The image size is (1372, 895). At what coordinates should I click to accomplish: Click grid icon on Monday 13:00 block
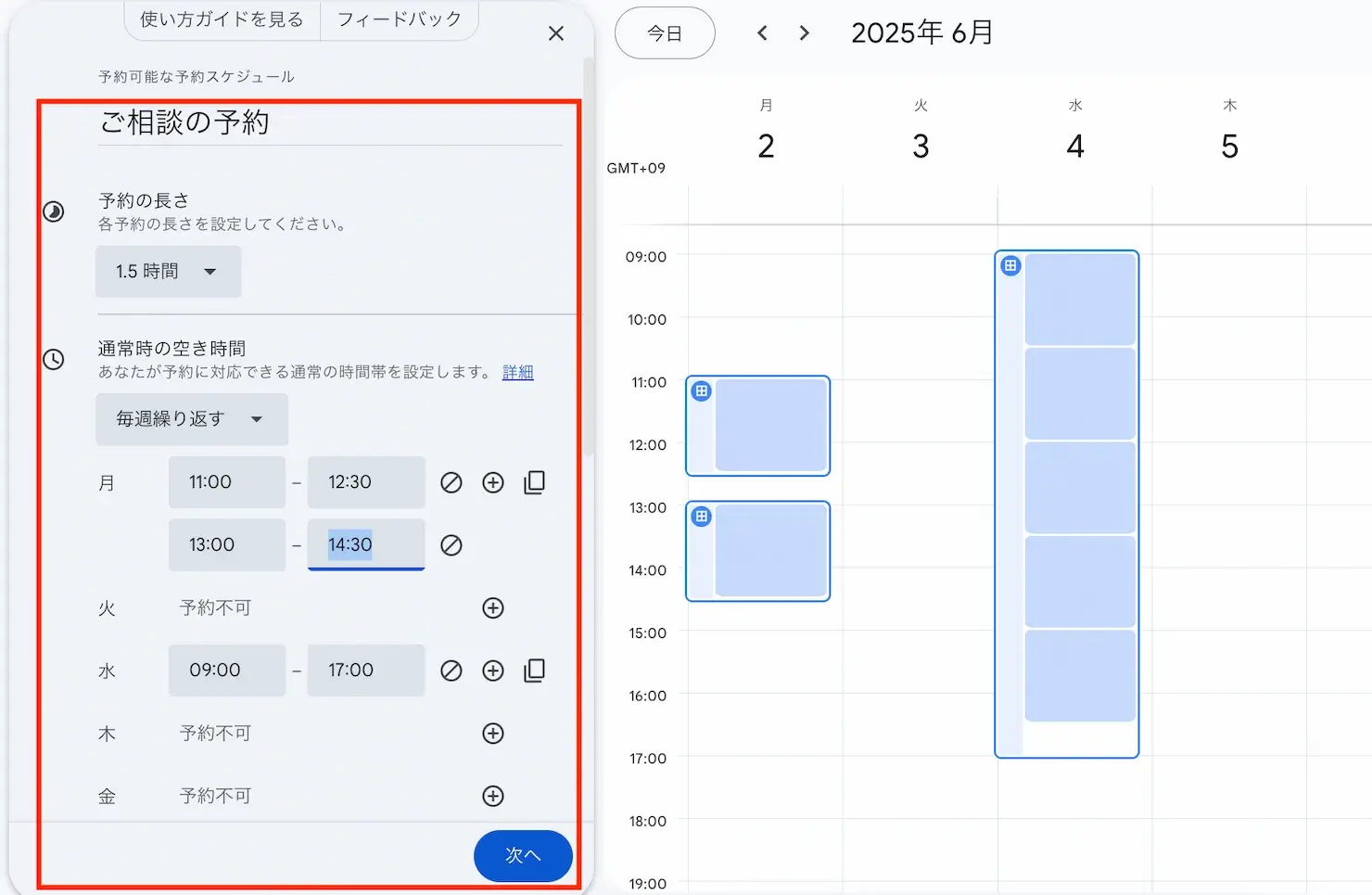(702, 517)
